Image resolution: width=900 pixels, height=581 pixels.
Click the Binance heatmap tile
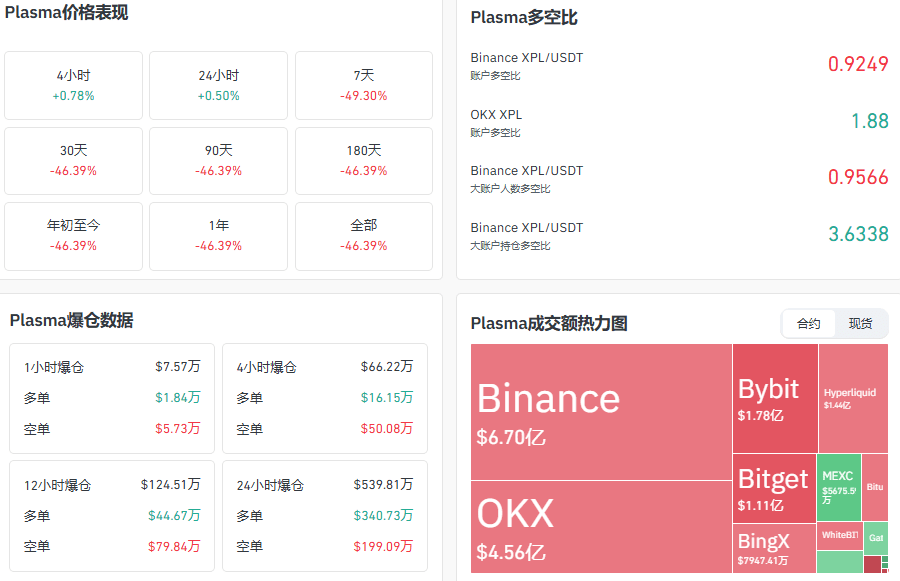[x=601, y=411]
